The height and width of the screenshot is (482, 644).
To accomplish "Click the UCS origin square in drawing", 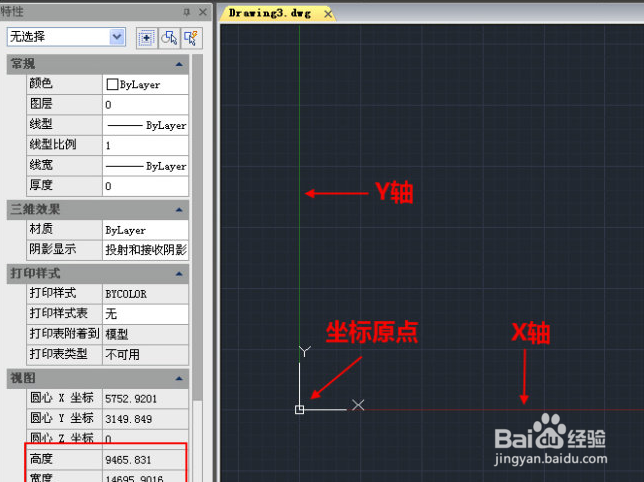I will click(299, 409).
